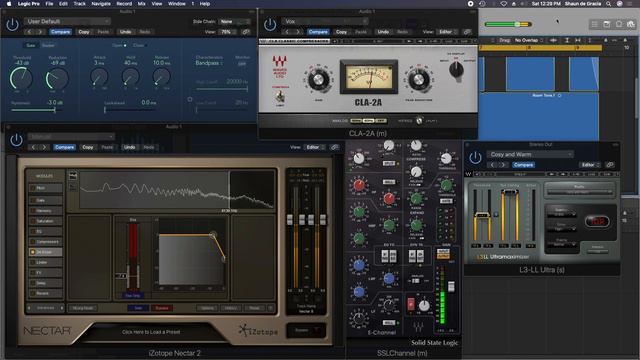Screen dimensions: 640x360
Task: Open User Default preset dropdown in Noise Gate
Action: click(x=67, y=21)
